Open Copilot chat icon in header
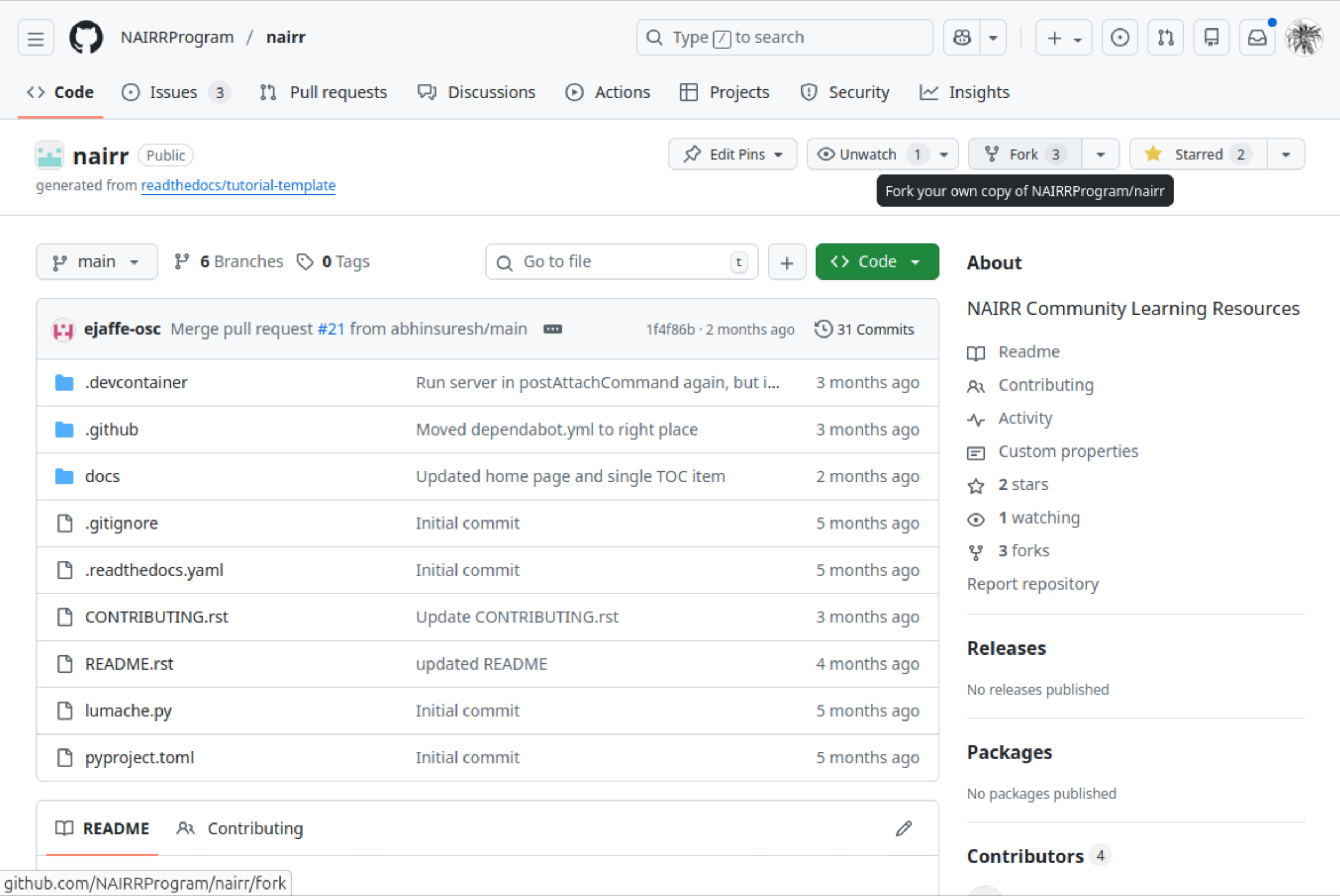The width and height of the screenshot is (1340, 896). click(x=962, y=38)
